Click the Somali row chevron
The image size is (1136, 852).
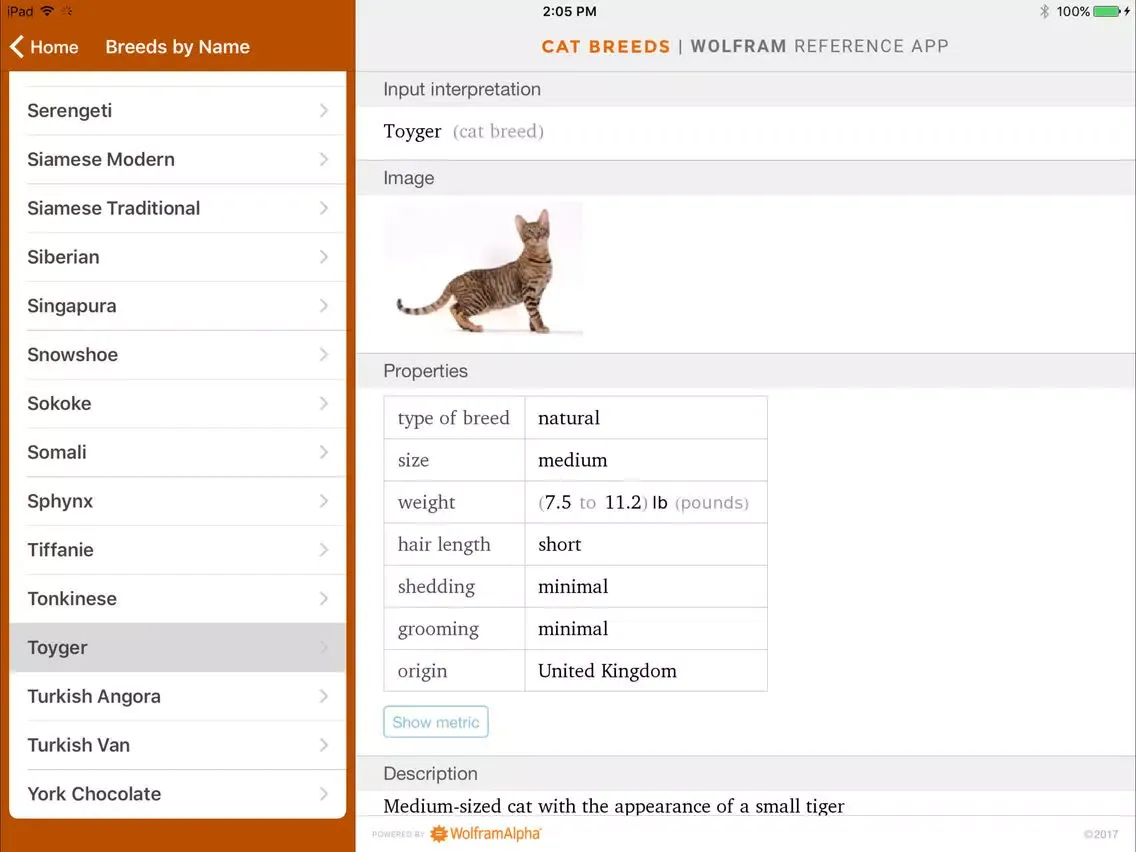pyautogui.click(x=324, y=452)
